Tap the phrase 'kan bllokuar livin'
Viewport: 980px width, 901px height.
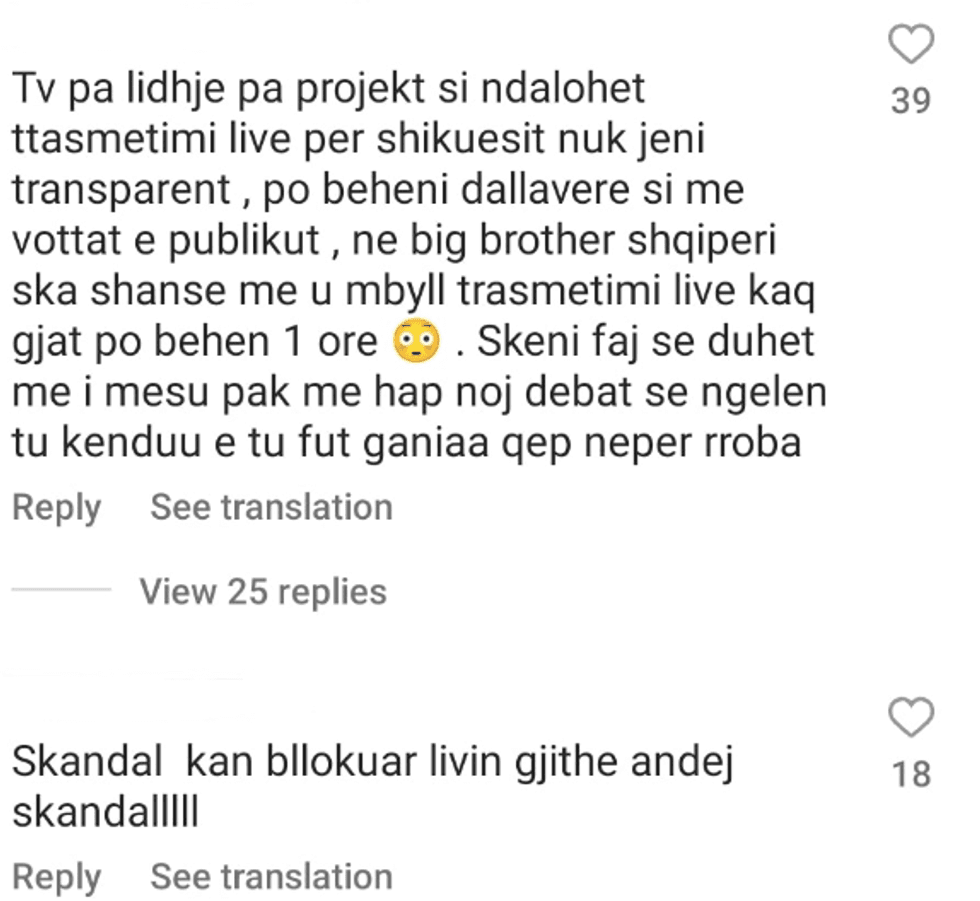click(x=344, y=762)
